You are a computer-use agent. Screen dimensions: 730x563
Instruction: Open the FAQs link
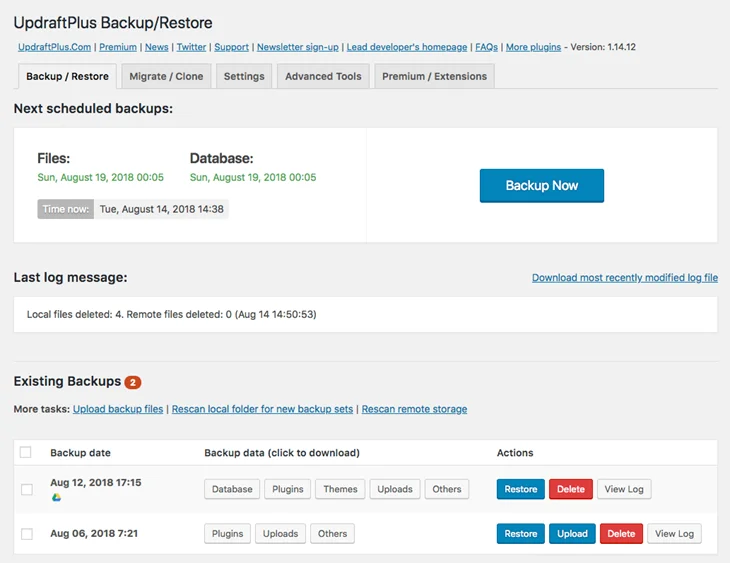(487, 47)
